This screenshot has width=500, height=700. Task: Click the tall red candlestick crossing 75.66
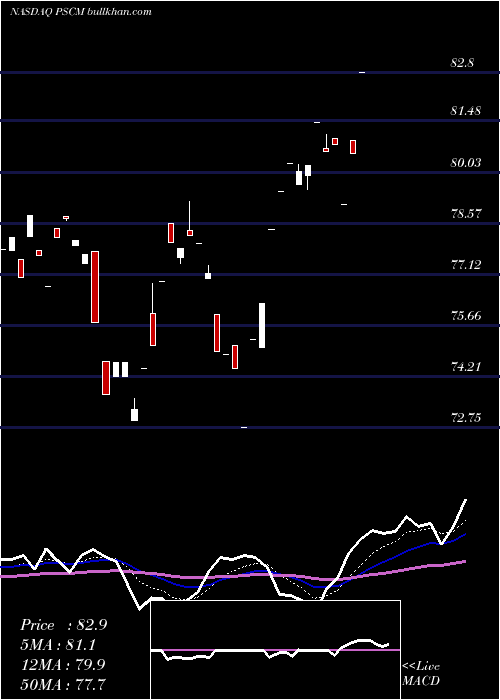point(95,287)
